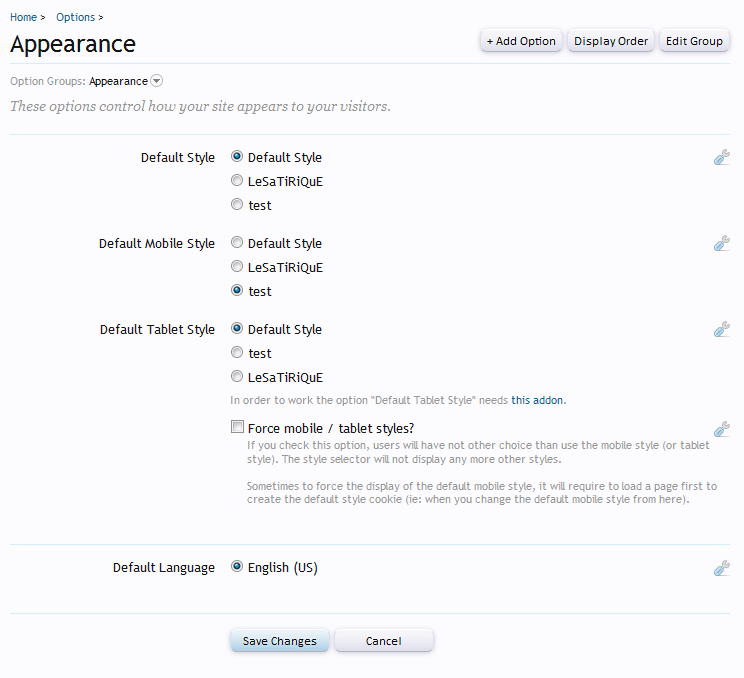Pick LeSaTiRiQuE for Default Mobile Style

click(237, 267)
